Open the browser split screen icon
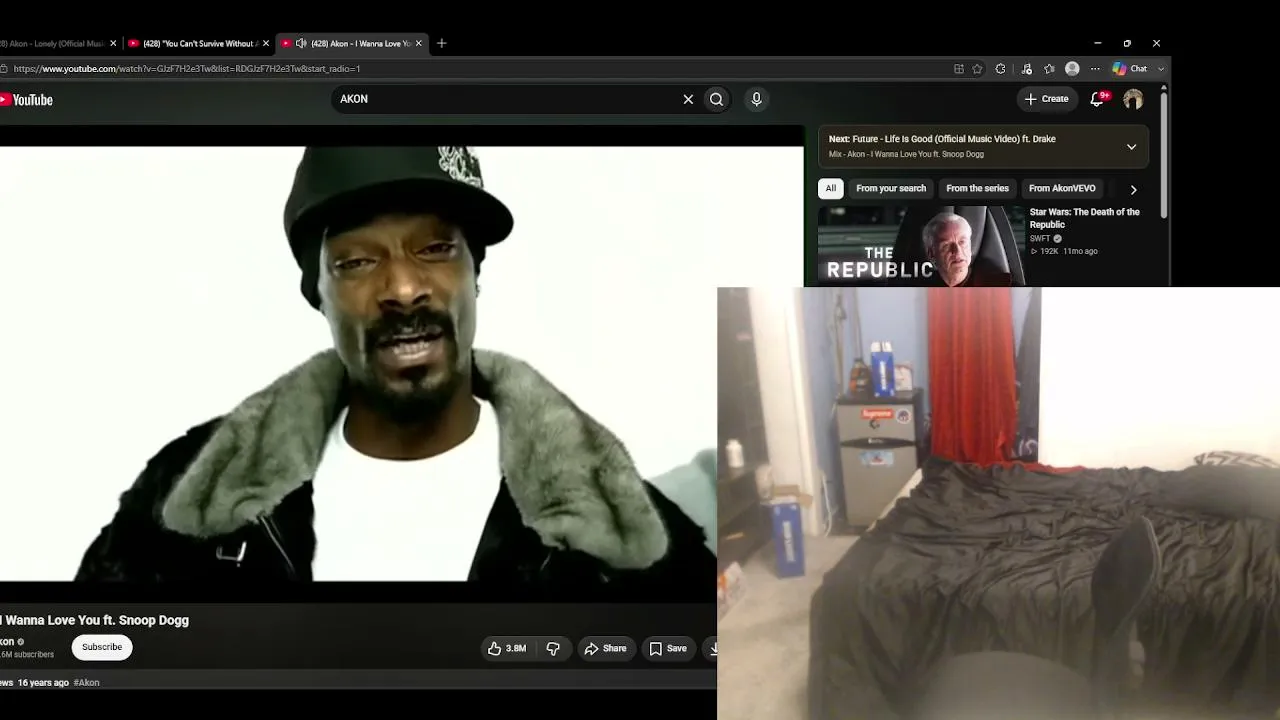 point(958,69)
